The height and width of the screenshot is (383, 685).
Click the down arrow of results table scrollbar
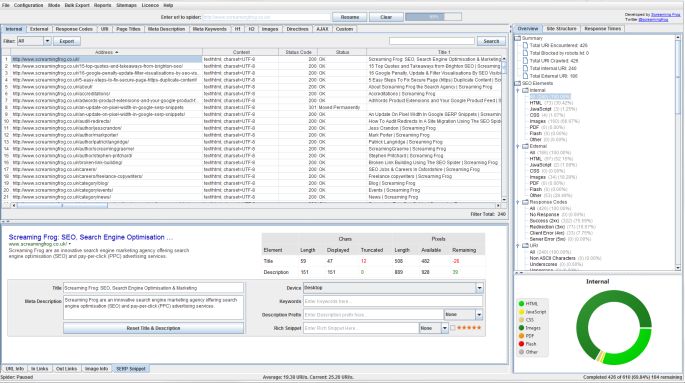pos(504,199)
